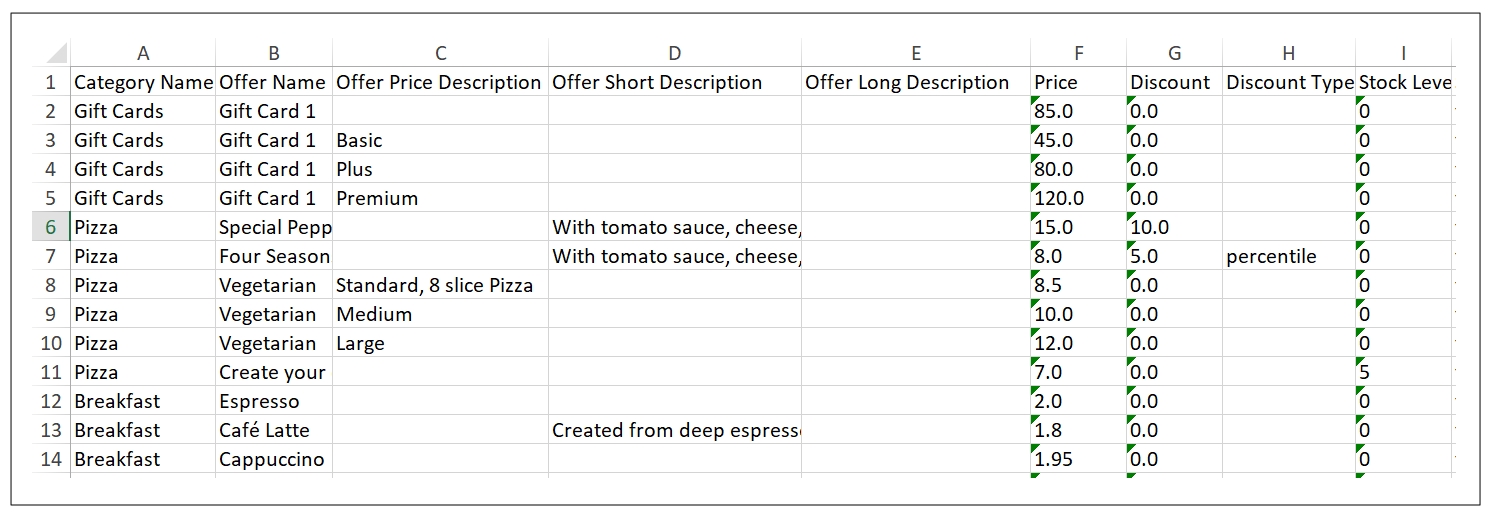This screenshot has width=1493, height=517.
Task: Select the "Espresso" offer cell
Action: coord(273,401)
